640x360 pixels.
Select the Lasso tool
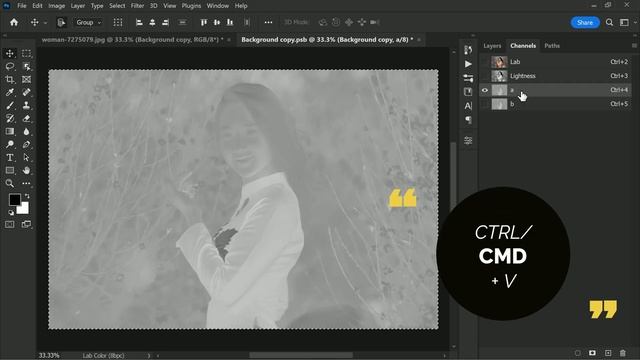pyautogui.click(x=10, y=67)
